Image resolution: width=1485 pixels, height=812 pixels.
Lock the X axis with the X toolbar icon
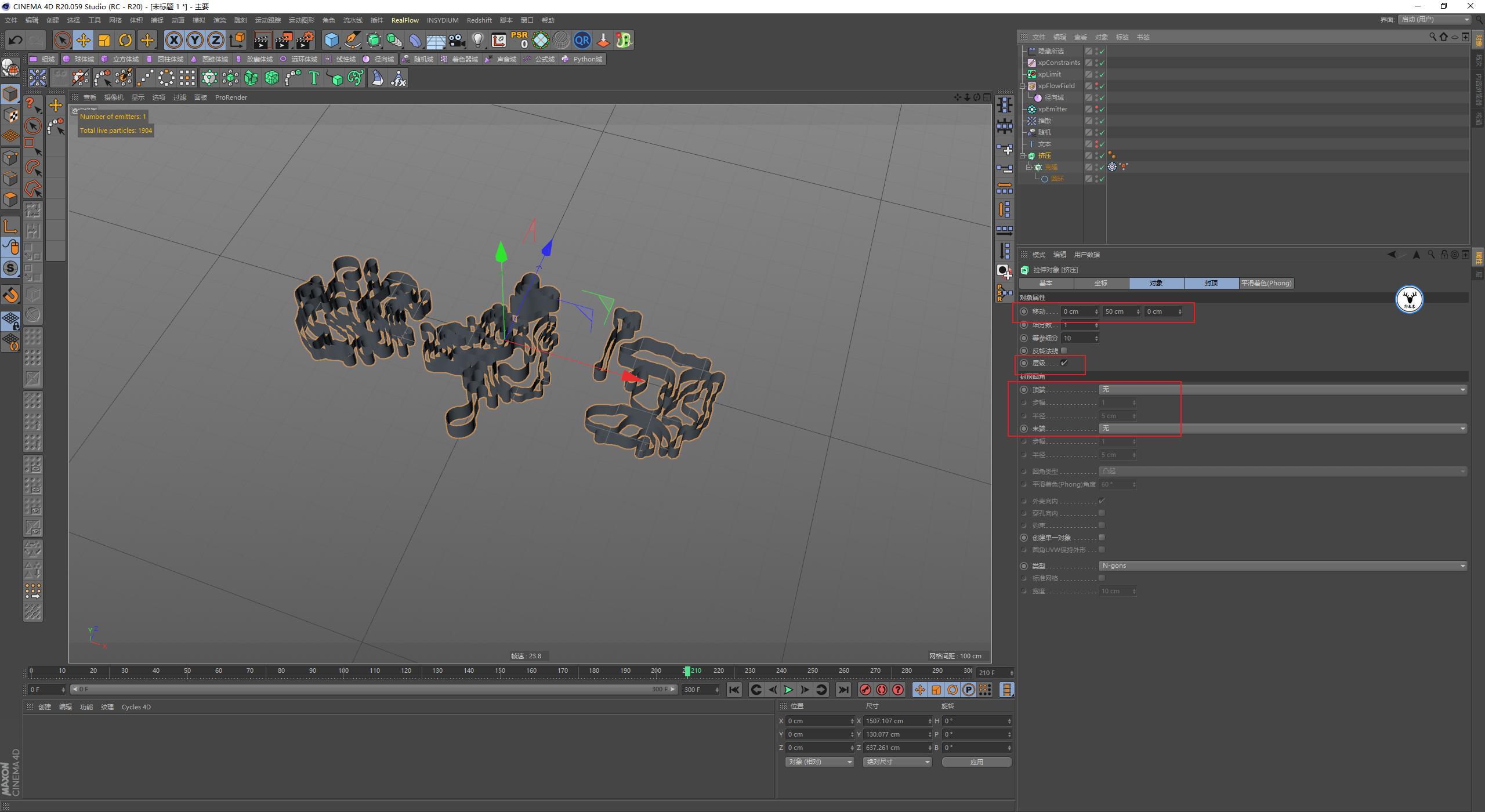pyautogui.click(x=174, y=40)
